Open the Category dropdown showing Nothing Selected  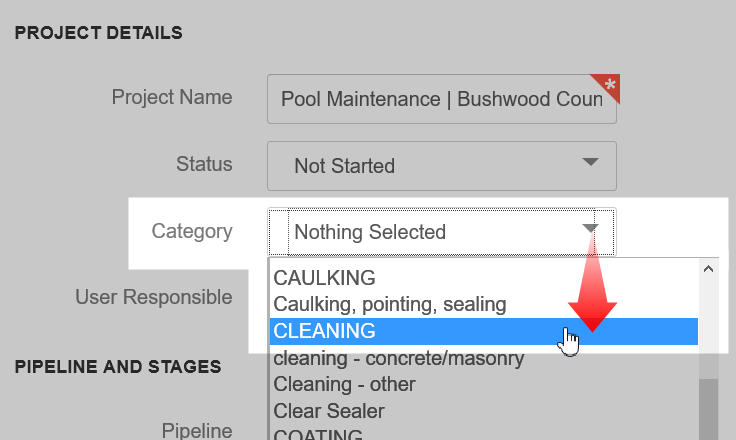click(442, 232)
